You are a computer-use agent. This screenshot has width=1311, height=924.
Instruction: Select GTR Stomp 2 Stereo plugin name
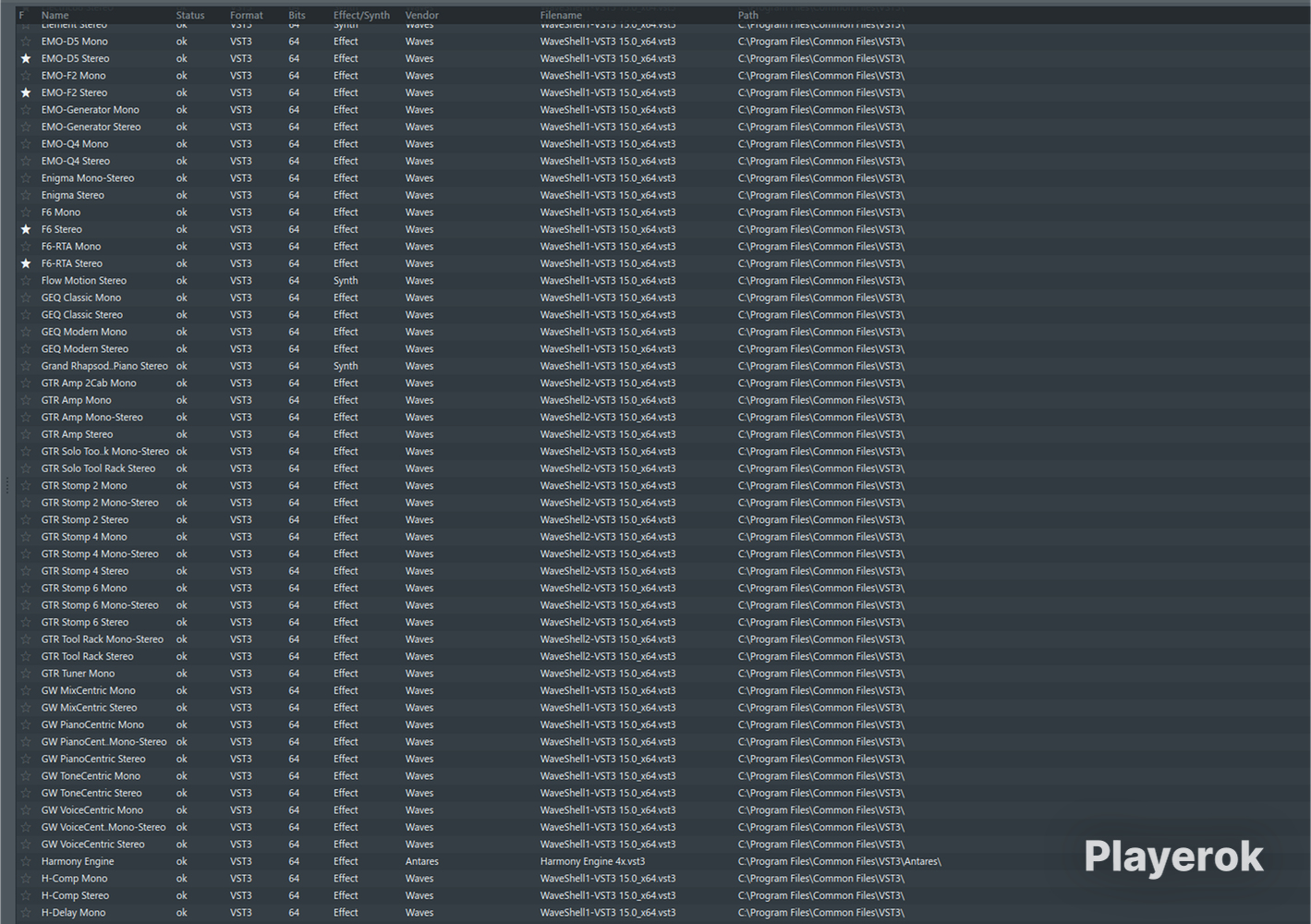coord(85,520)
